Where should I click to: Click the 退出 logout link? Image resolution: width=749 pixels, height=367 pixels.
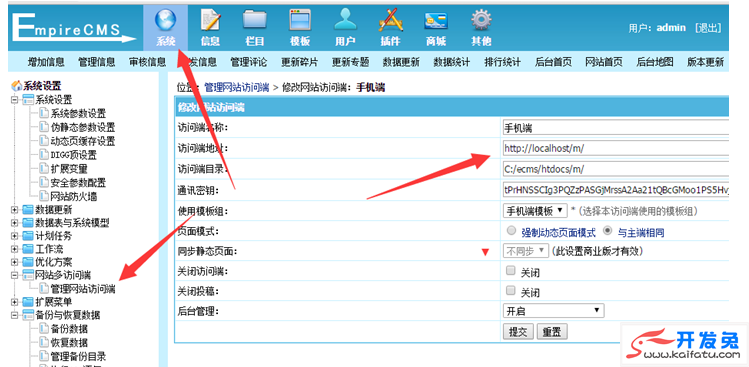click(x=708, y=28)
